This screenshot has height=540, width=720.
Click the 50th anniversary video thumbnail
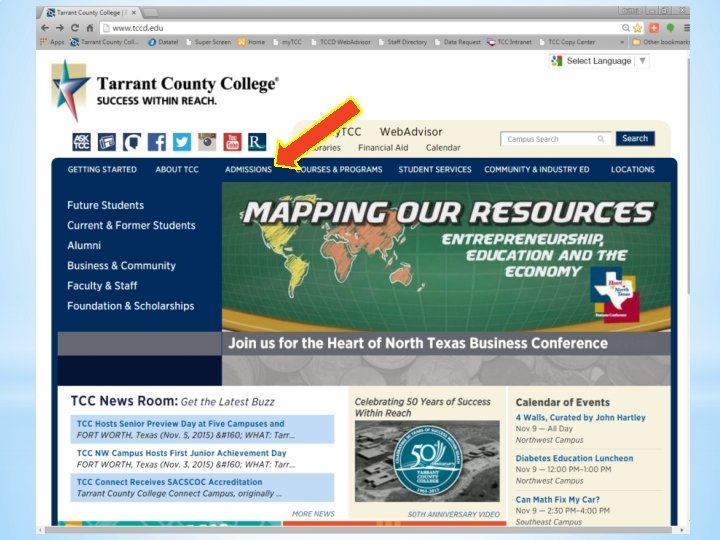[427, 461]
